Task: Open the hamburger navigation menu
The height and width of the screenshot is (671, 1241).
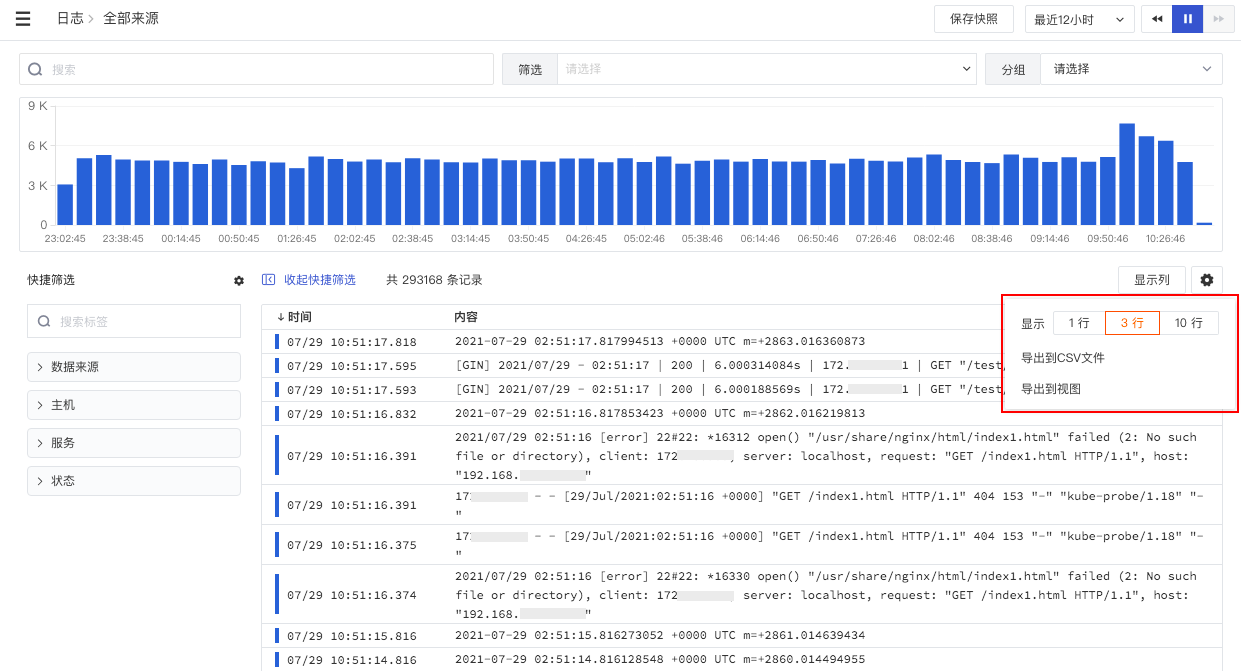Action: click(x=23, y=19)
